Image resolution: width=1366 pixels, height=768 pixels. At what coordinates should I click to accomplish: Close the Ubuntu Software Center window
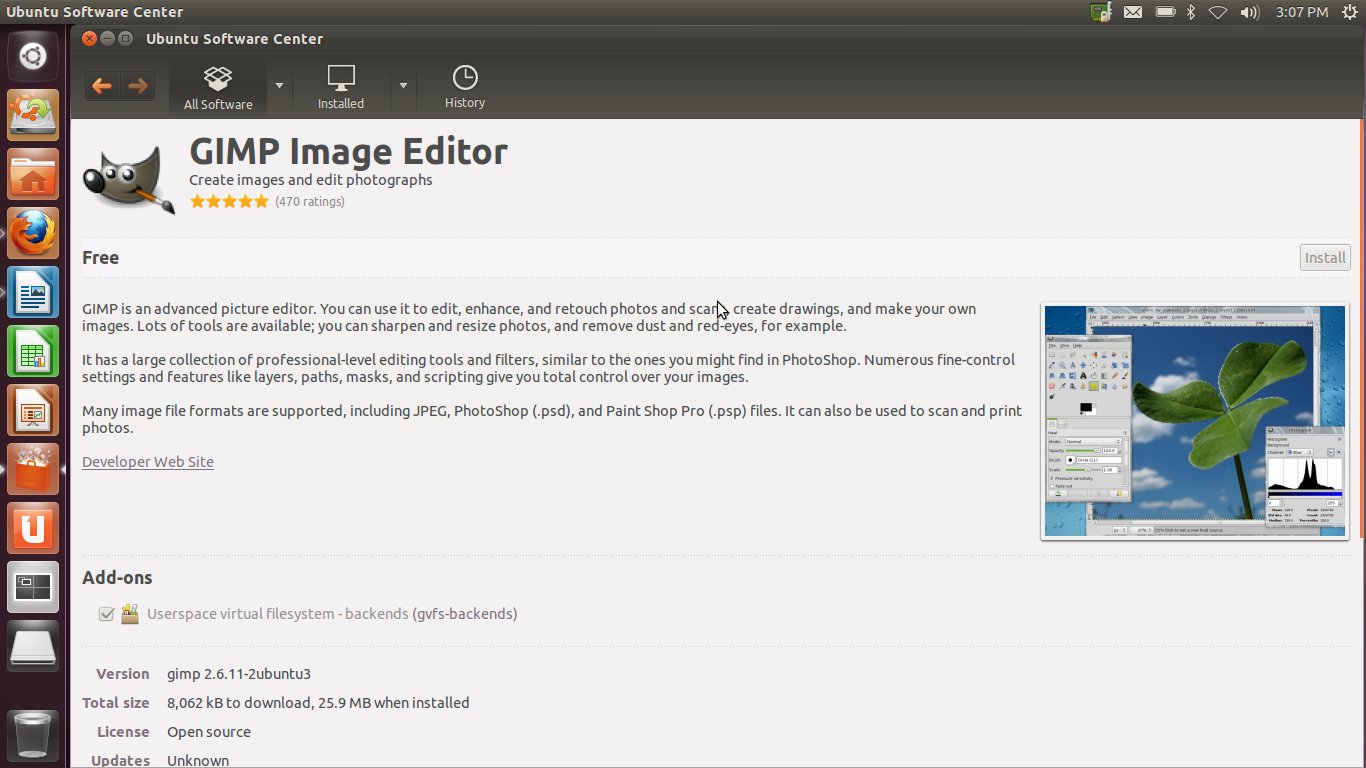[x=89, y=39]
